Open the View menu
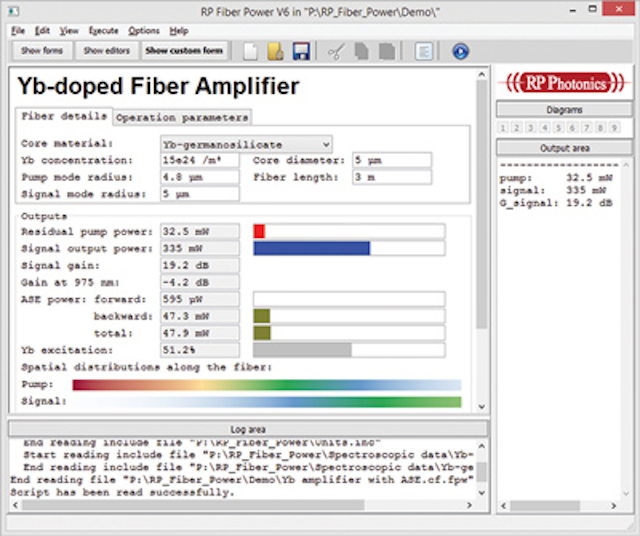The width and height of the screenshot is (640, 536). 69,31
